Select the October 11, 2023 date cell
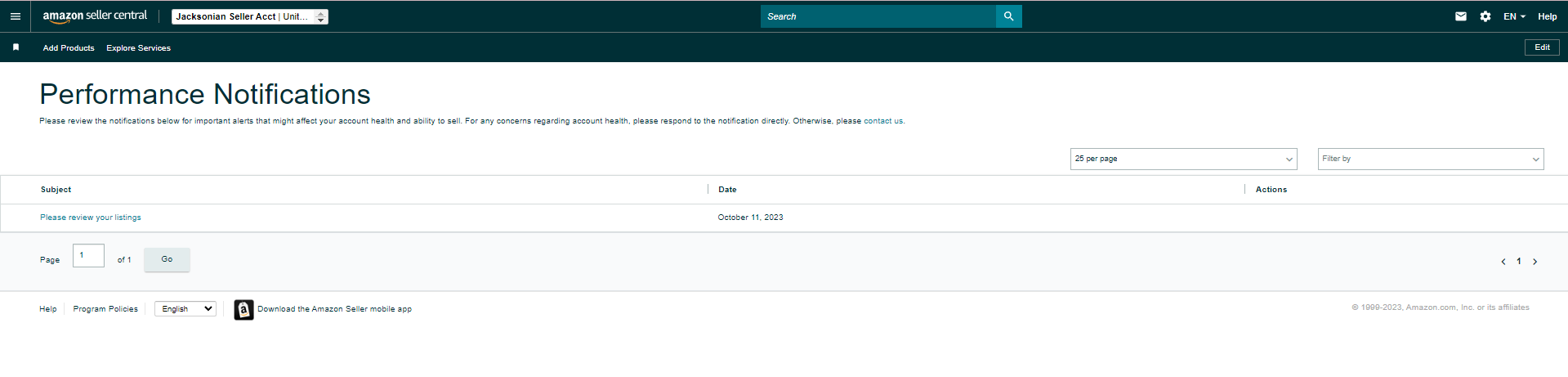Image resolution: width=1568 pixels, height=377 pixels. pyautogui.click(x=750, y=218)
